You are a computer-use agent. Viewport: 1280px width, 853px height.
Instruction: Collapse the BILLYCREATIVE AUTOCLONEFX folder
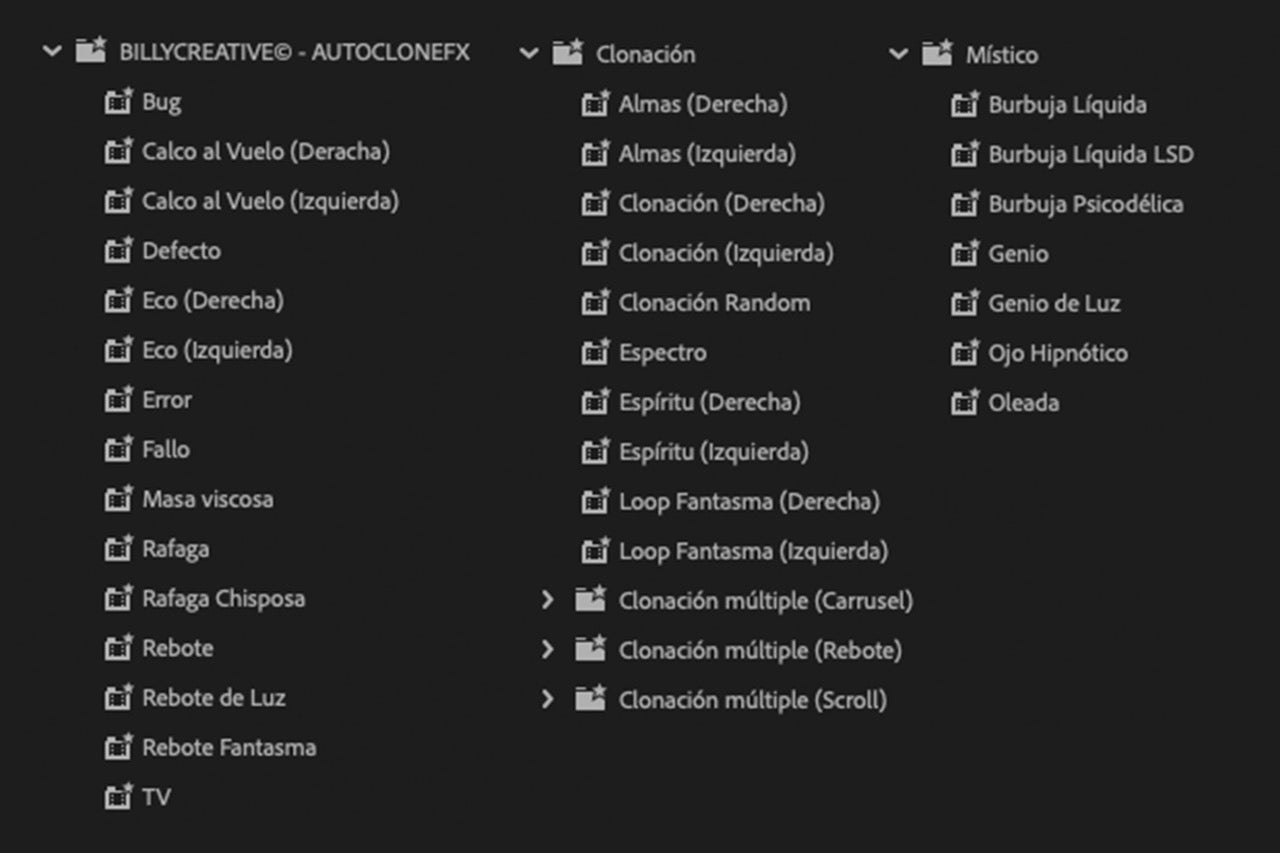[x=52, y=52]
